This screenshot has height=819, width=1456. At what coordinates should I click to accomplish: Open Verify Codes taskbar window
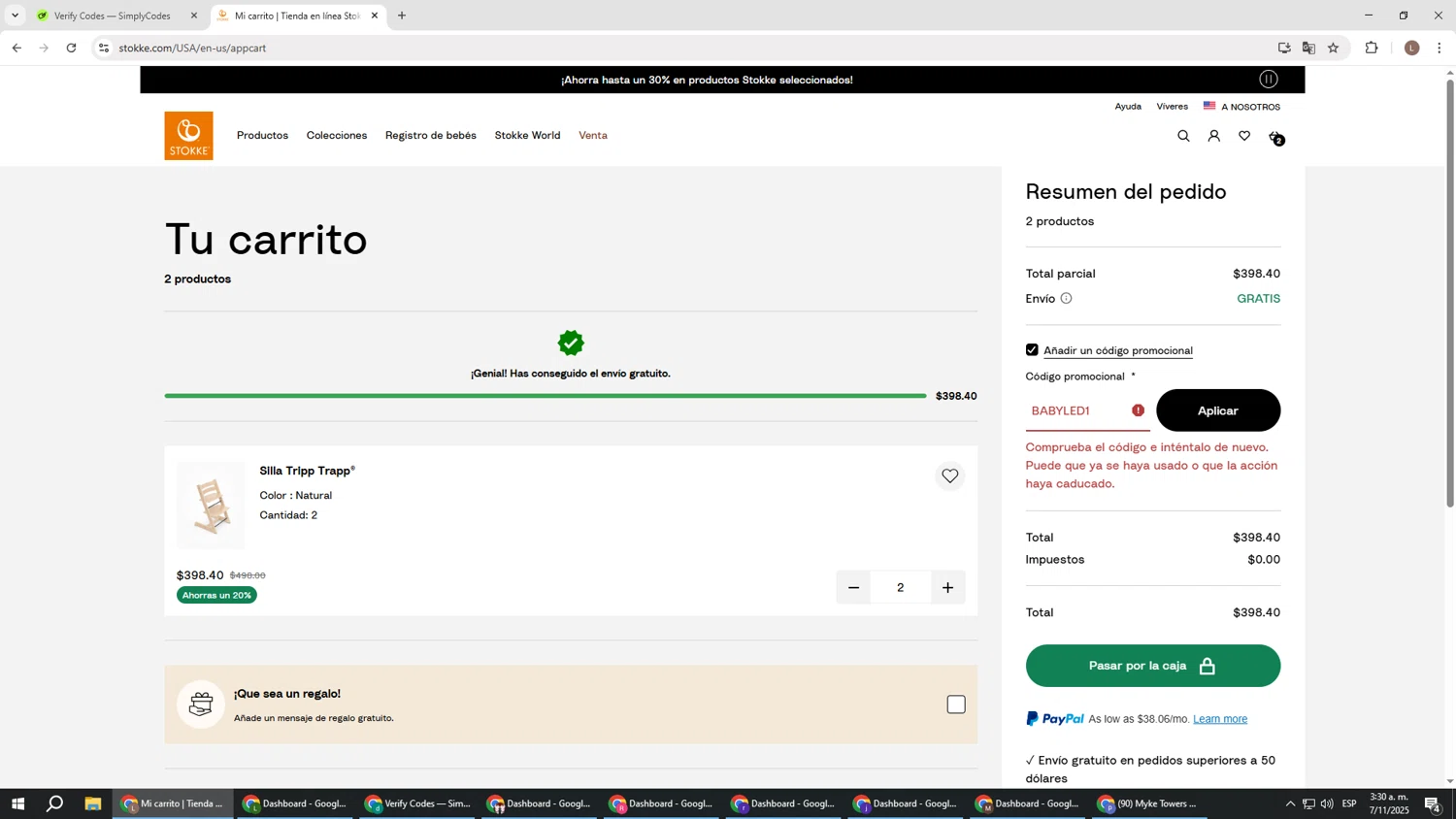(418, 803)
